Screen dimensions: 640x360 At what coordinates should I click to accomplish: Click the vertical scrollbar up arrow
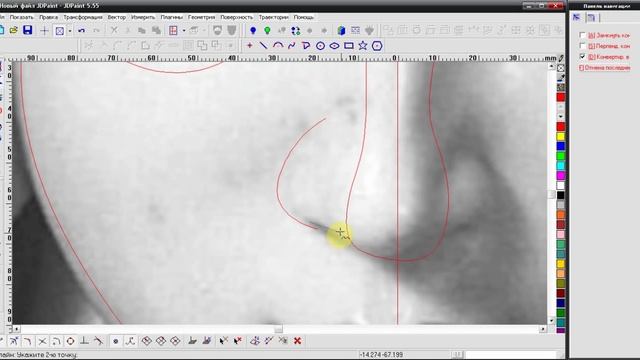click(x=551, y=66)
